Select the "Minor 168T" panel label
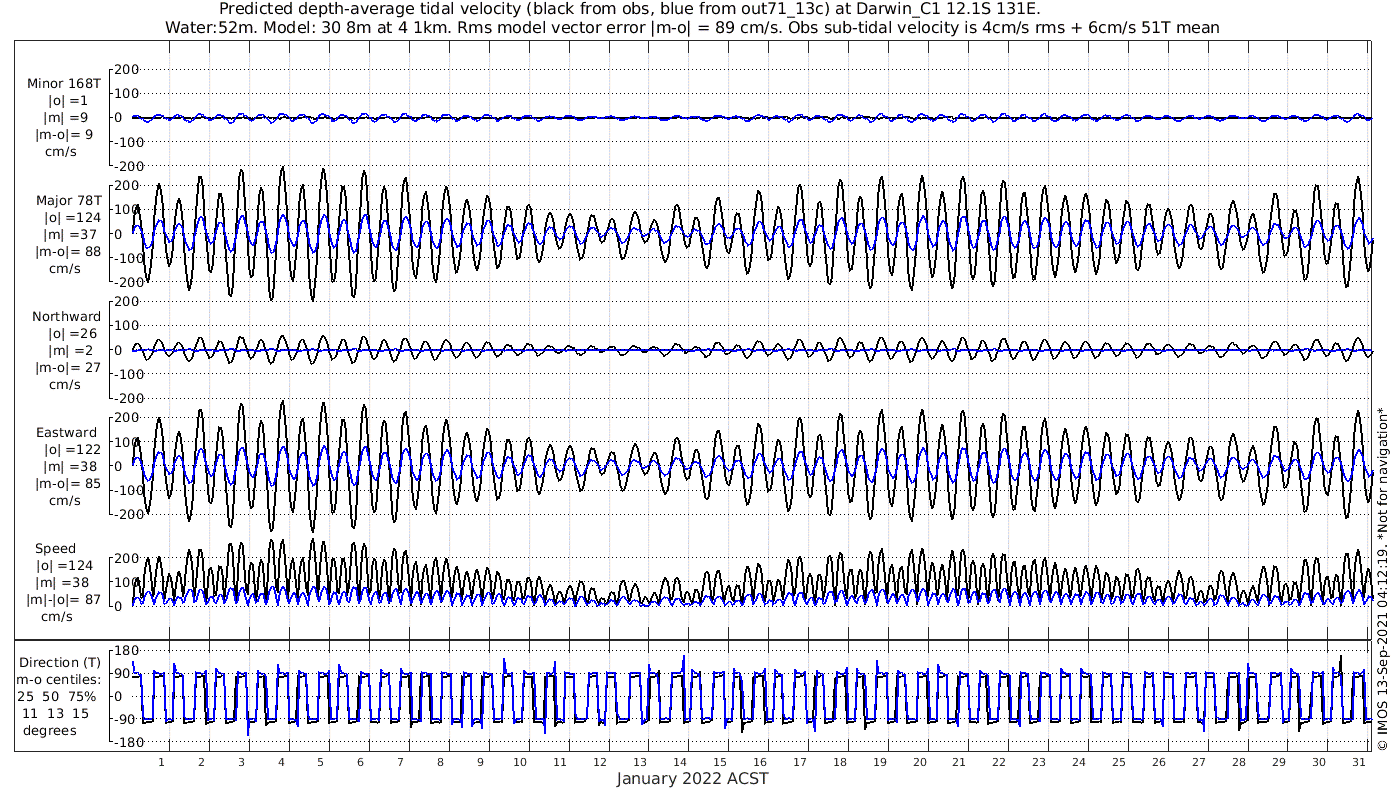1400x800 pixels. (66, 83)
